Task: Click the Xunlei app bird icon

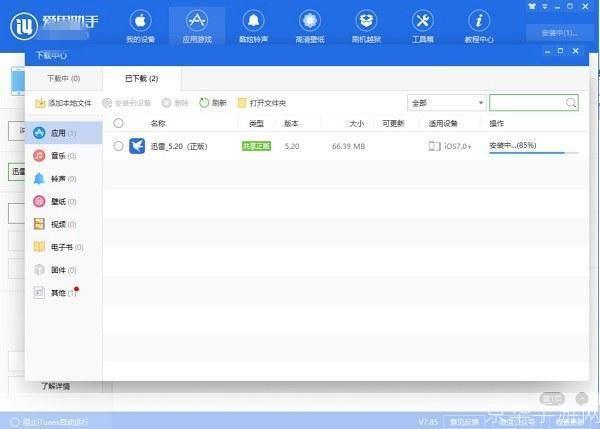Action: click(137, 146)
